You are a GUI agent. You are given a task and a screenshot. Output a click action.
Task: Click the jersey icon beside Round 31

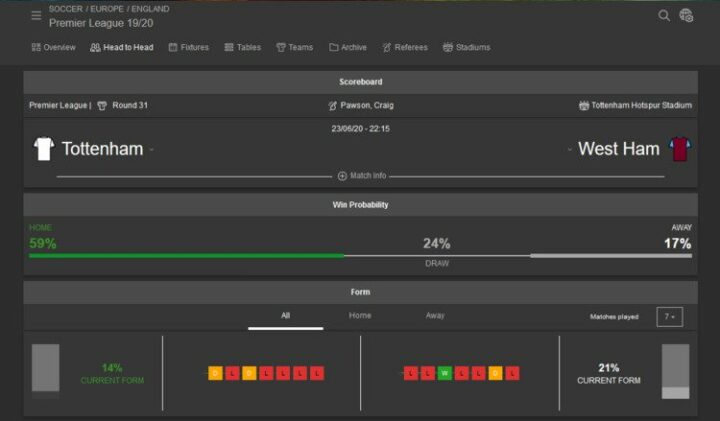102,106
